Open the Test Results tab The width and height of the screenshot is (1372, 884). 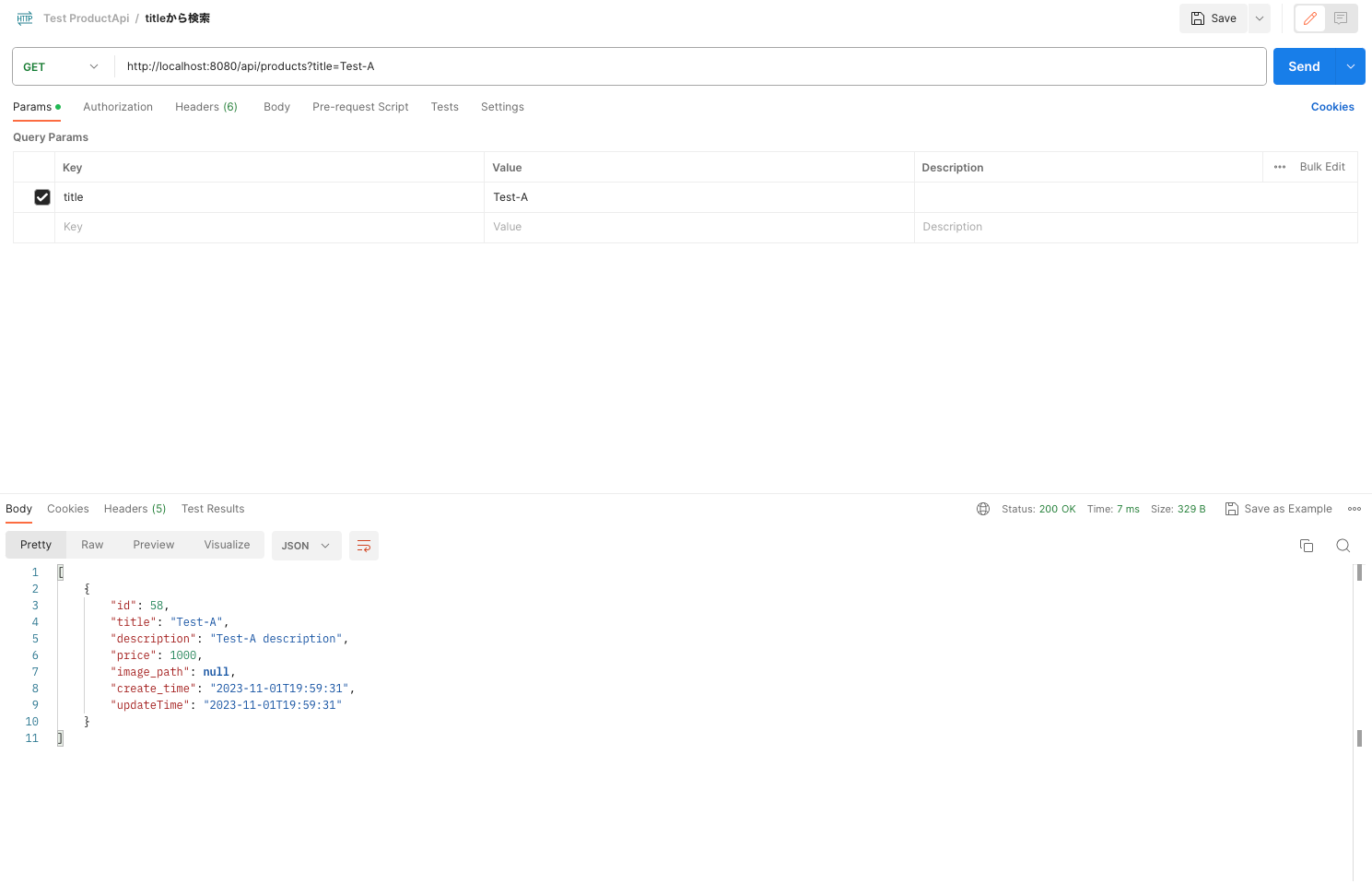(213, 508)
